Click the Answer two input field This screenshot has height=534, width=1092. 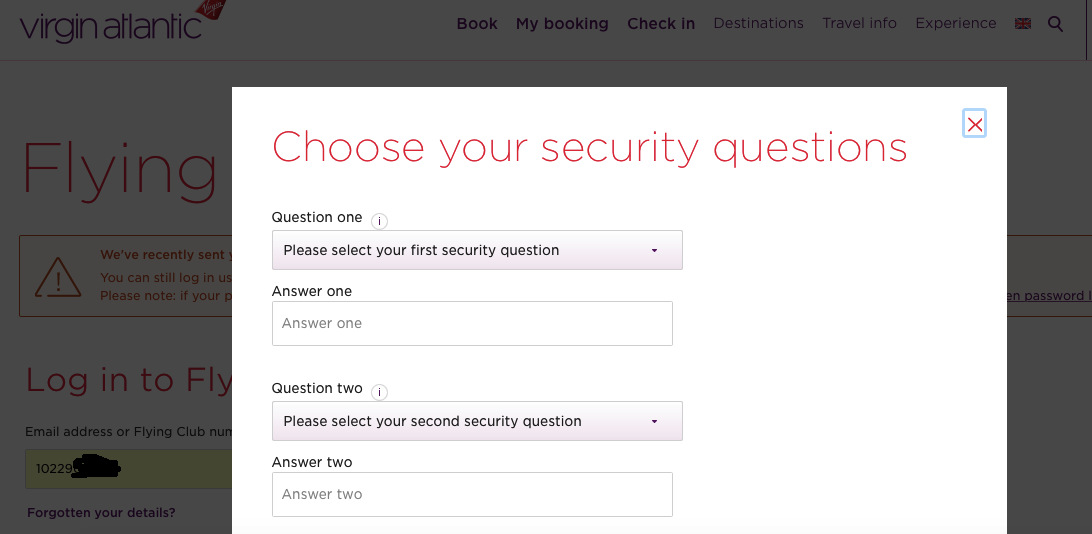pos(472,494)
